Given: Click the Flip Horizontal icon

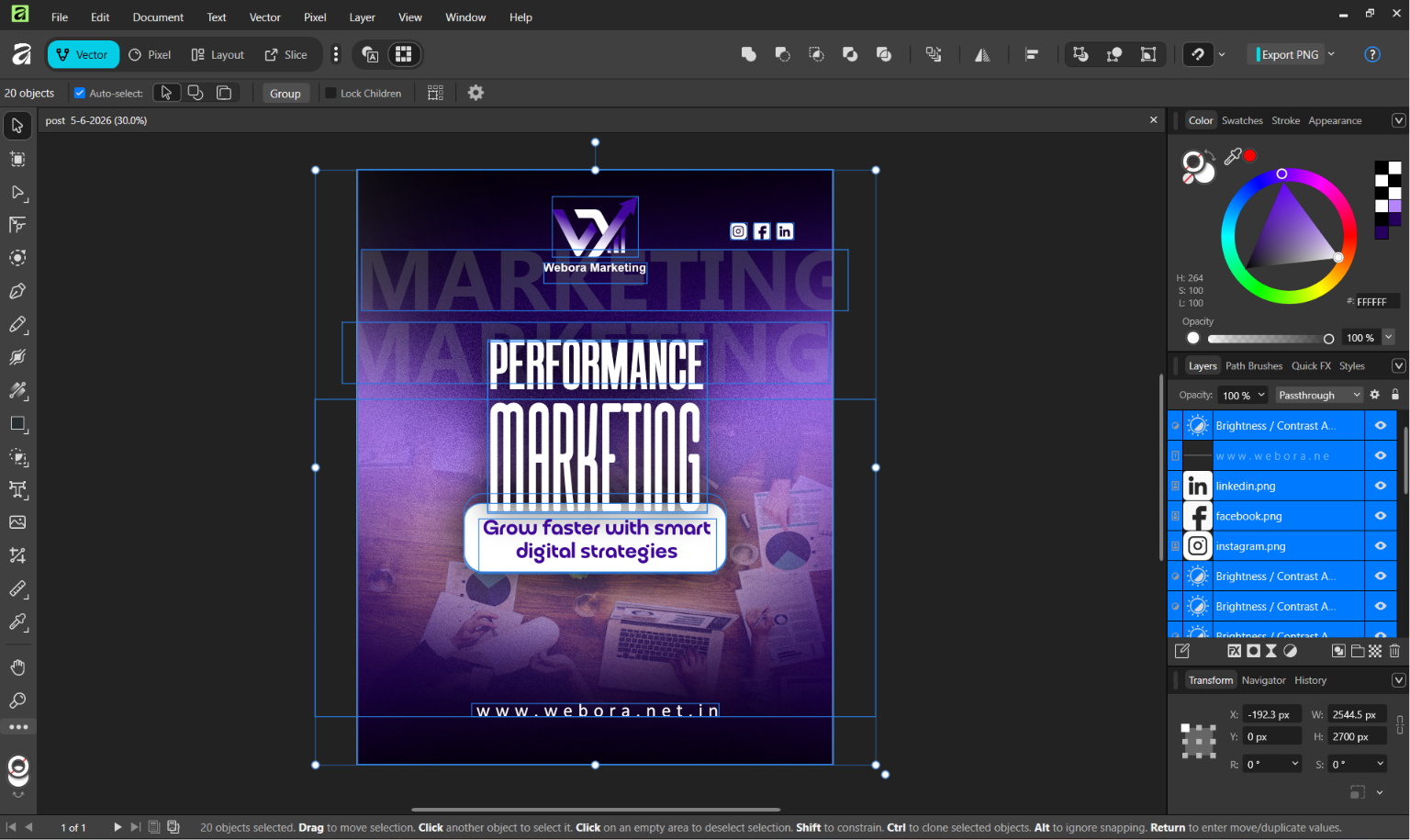Looking at the screenshot, I should 982,54.
